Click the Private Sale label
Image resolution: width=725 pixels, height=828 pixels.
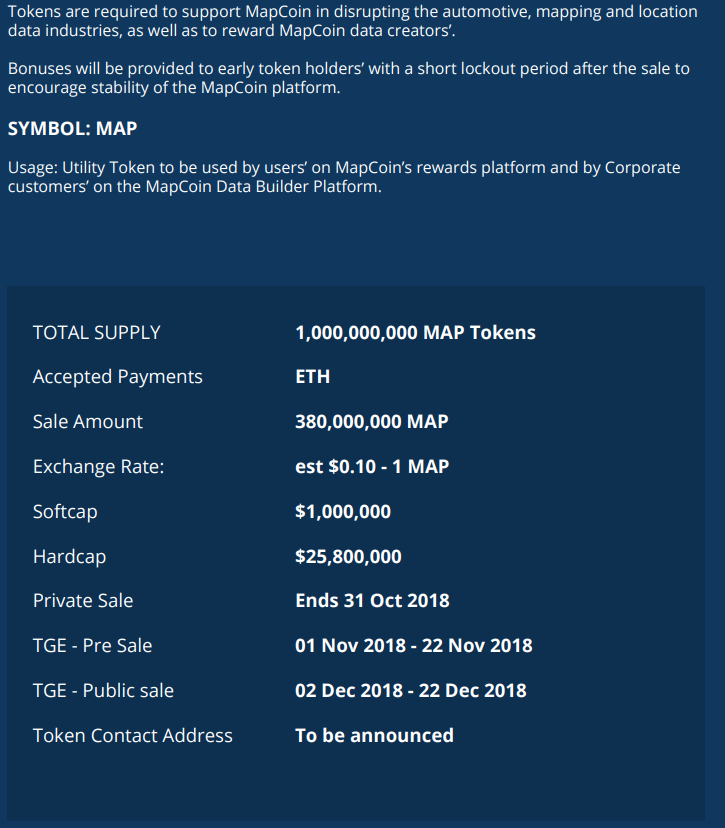pyautogui.click(x=82, y=601)
